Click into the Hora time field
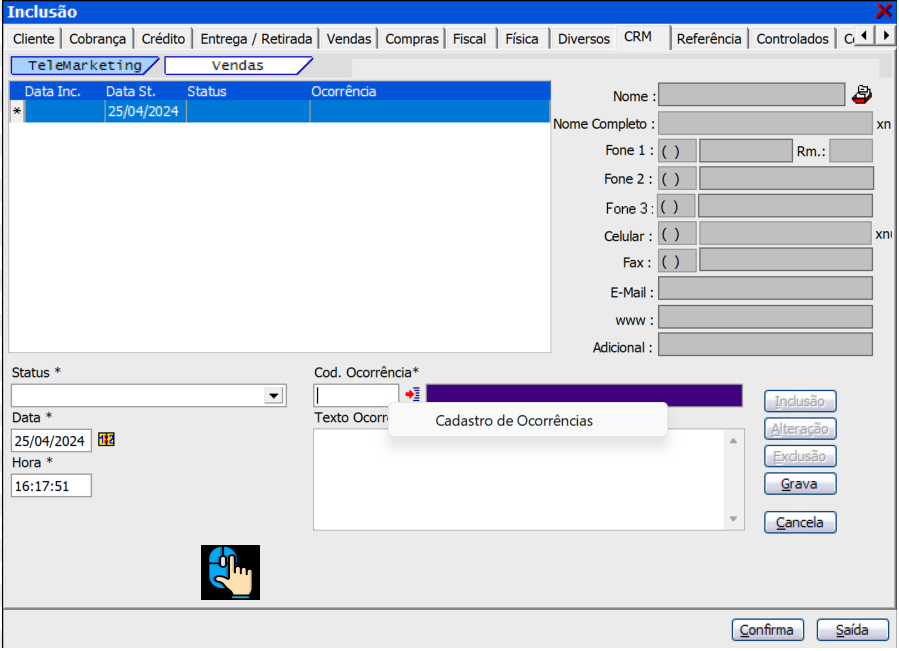The width and height of the screenshot is (899, 651). click(51, 486)
